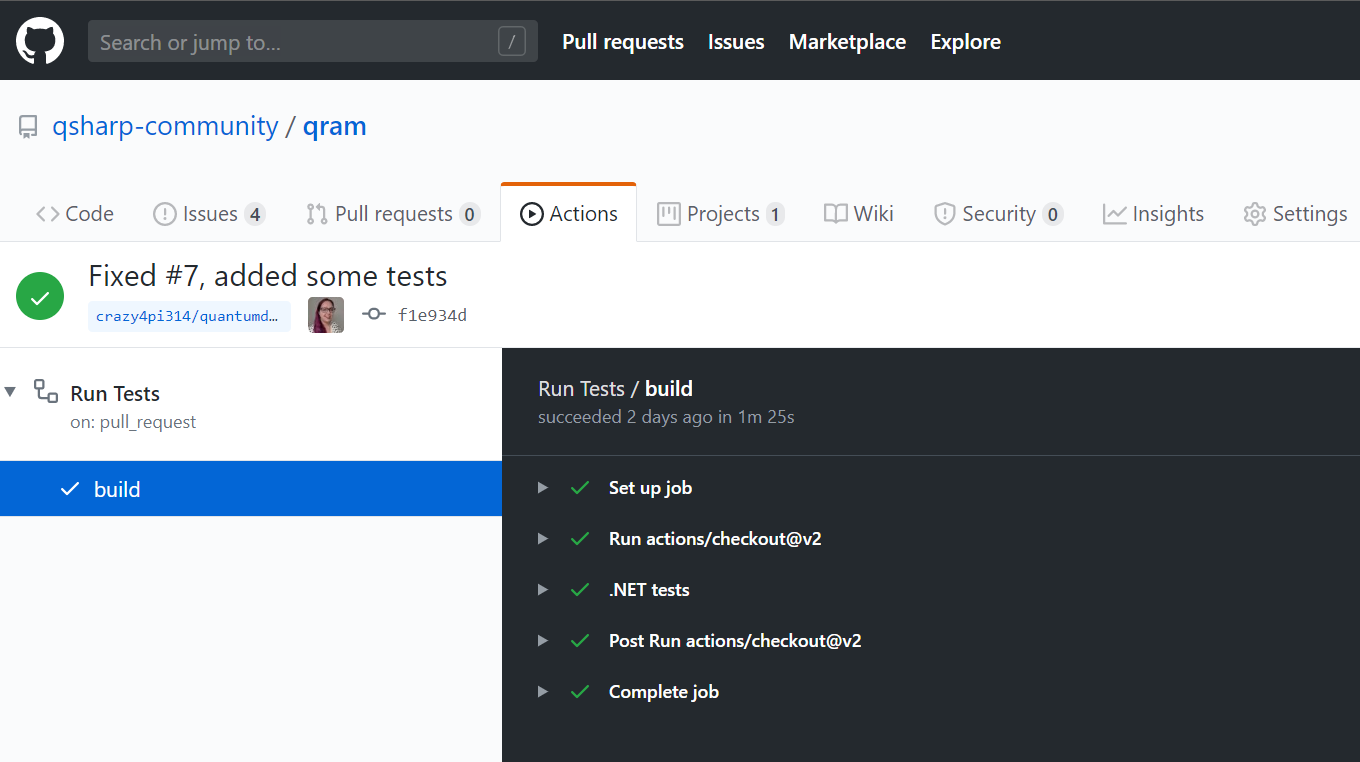Click the green check next to Run actions/checkout@v2
1360x762 pixels.
580,539
